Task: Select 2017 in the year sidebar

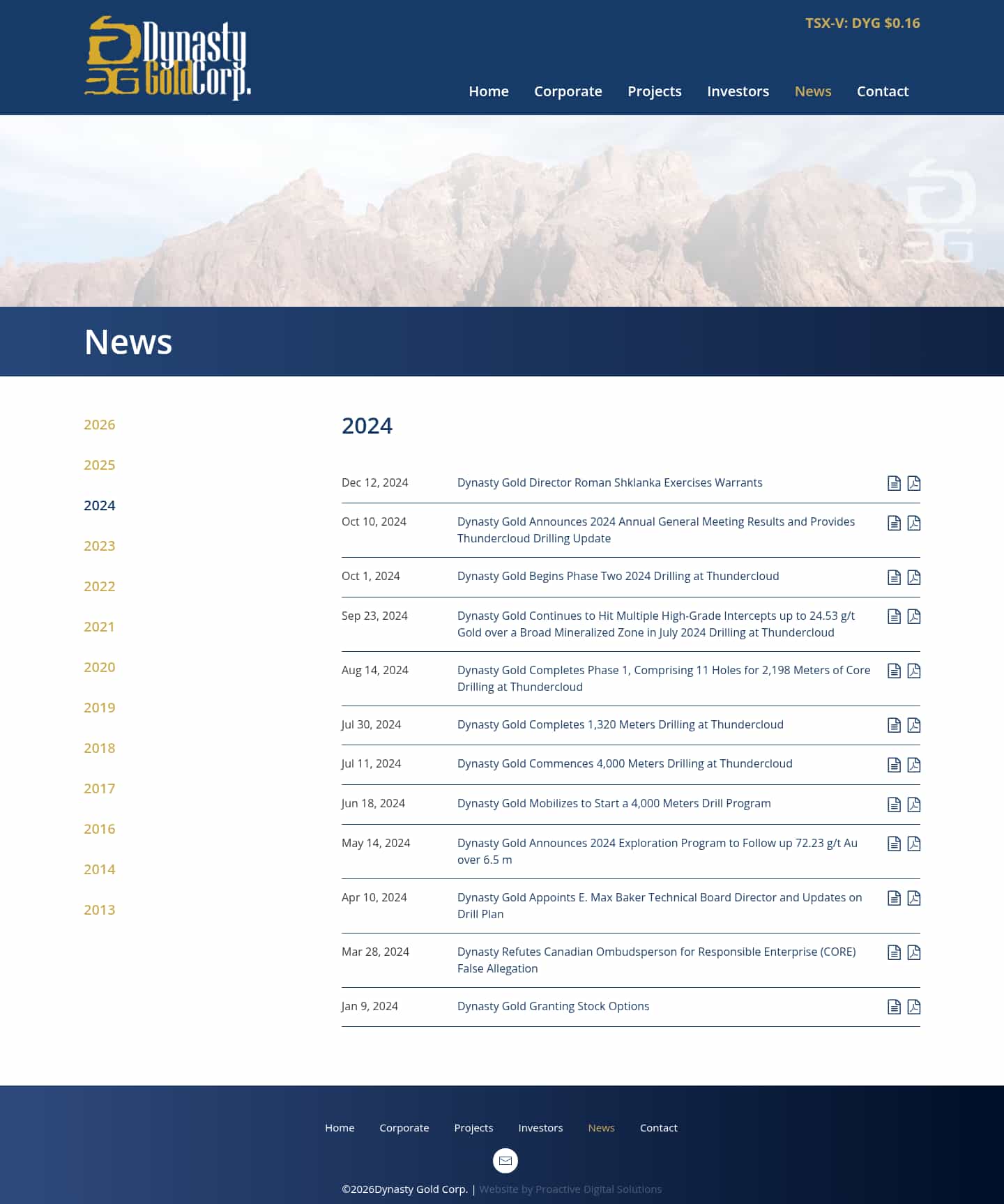Action: click(100, 788)
